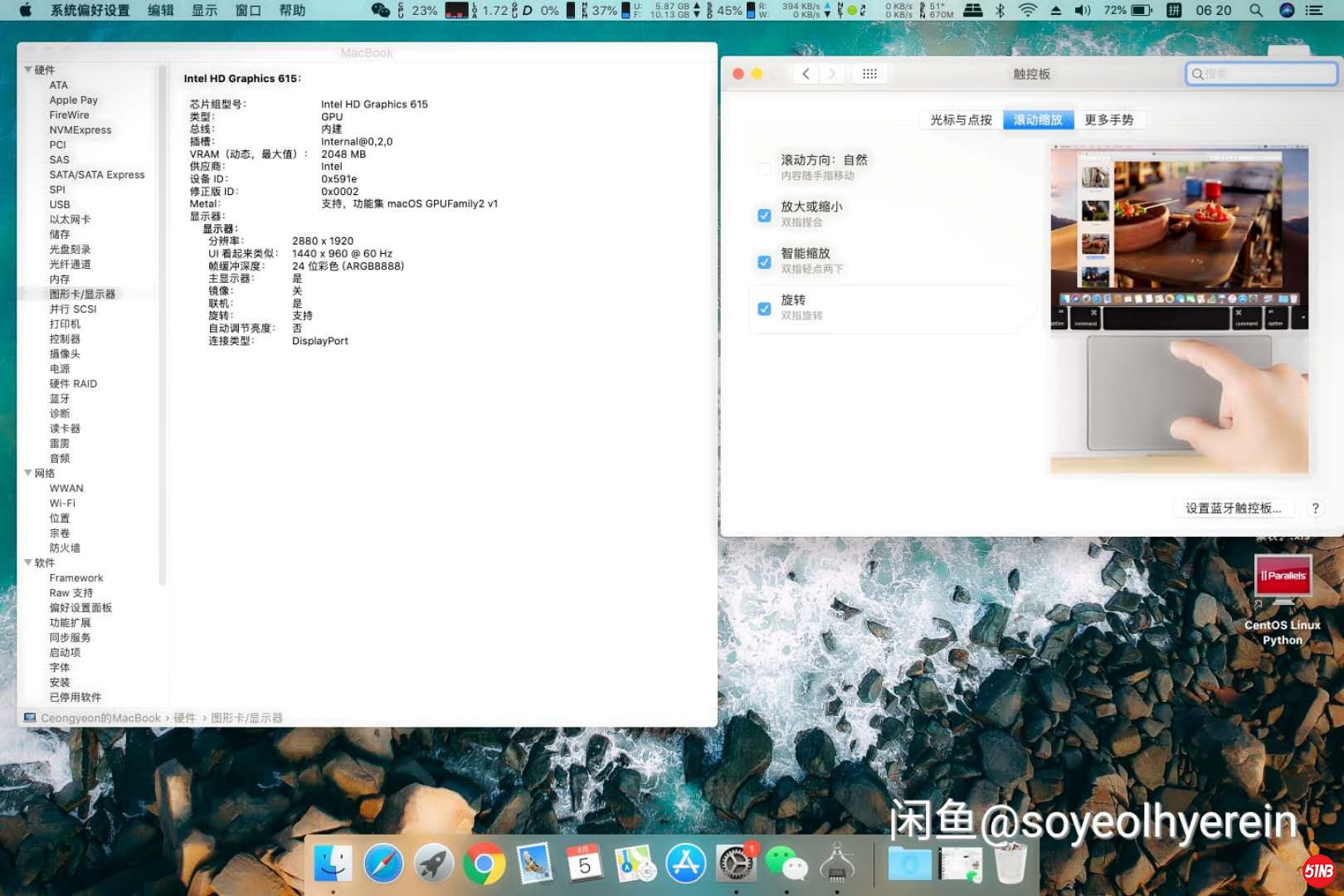Image resolution: width=1344 pixels, height=896 pixels.
Task: Click the show all preferences grid icon
Action: [869, 74]
